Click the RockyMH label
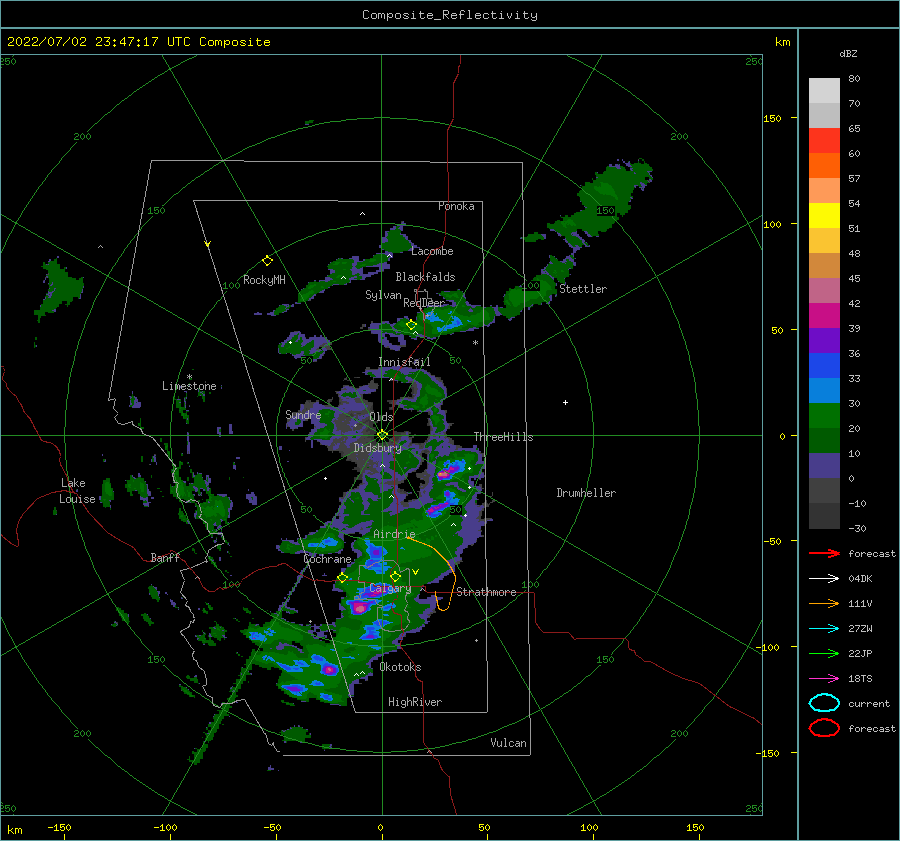The height and width of the screenshot is (841, 900). tap(264, 280)
